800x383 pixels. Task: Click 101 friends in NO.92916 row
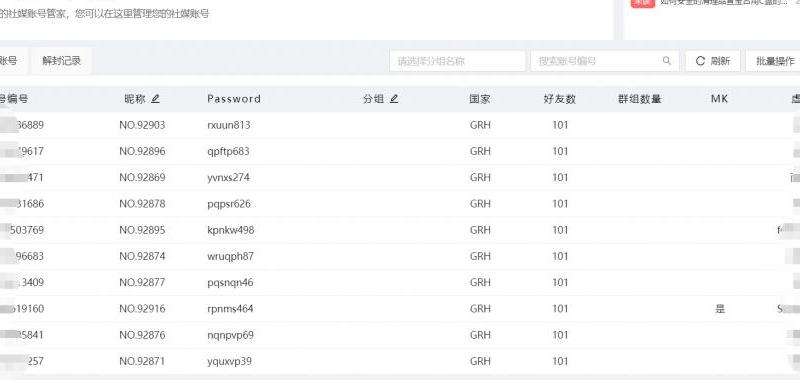pos(560,309)
